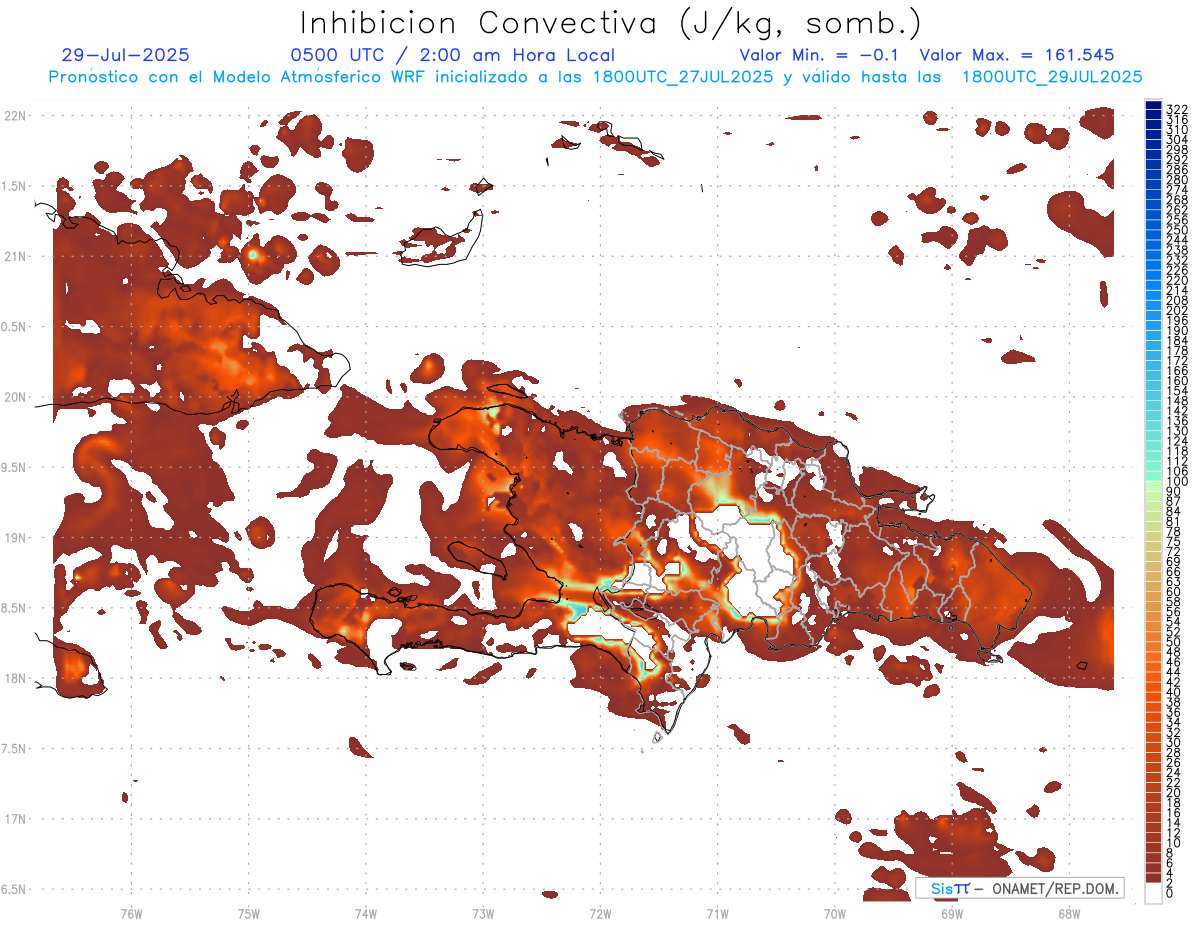This screenshot has width=1200, height=927.
Task: Click the latitude label "0.5N"
Action: point(13,327)
